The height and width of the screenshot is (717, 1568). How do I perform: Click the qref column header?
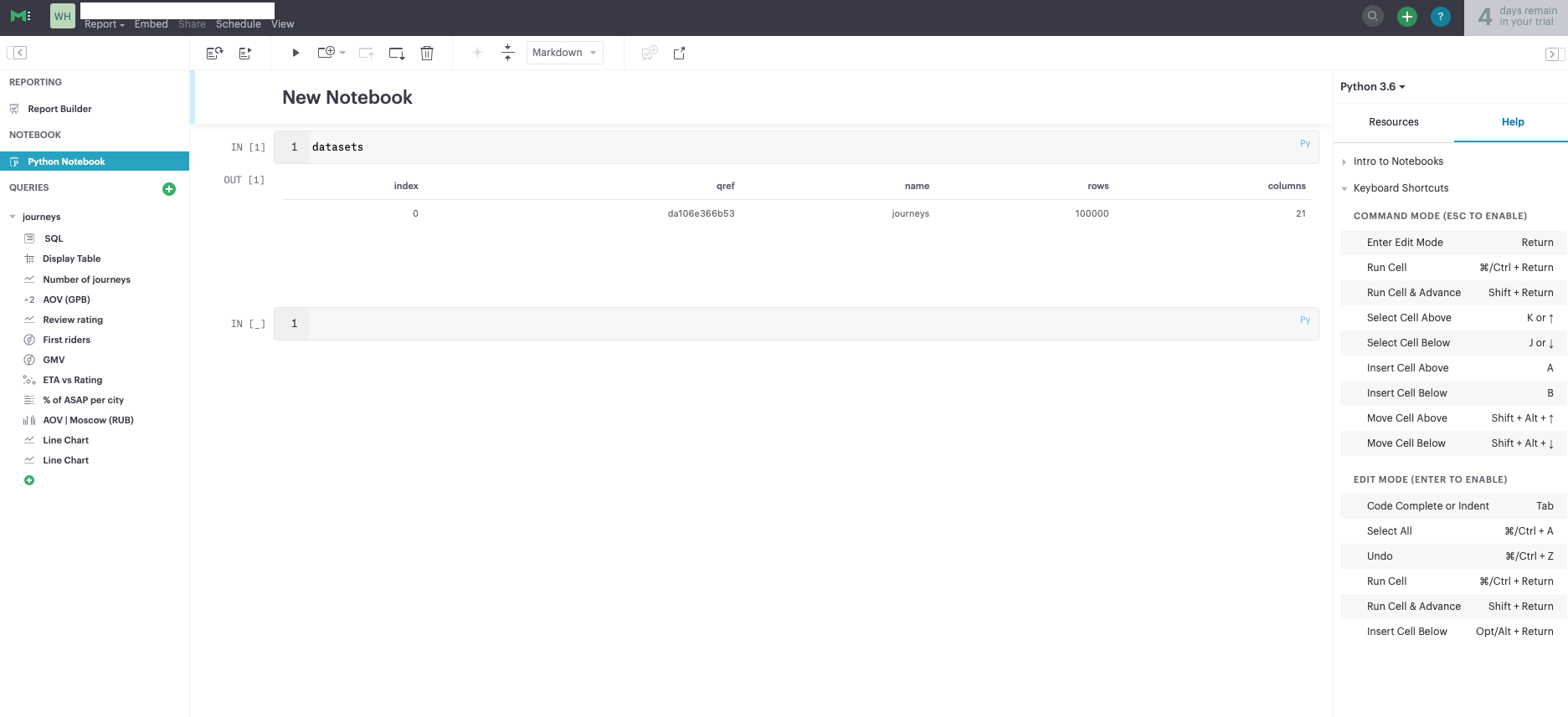726,187
